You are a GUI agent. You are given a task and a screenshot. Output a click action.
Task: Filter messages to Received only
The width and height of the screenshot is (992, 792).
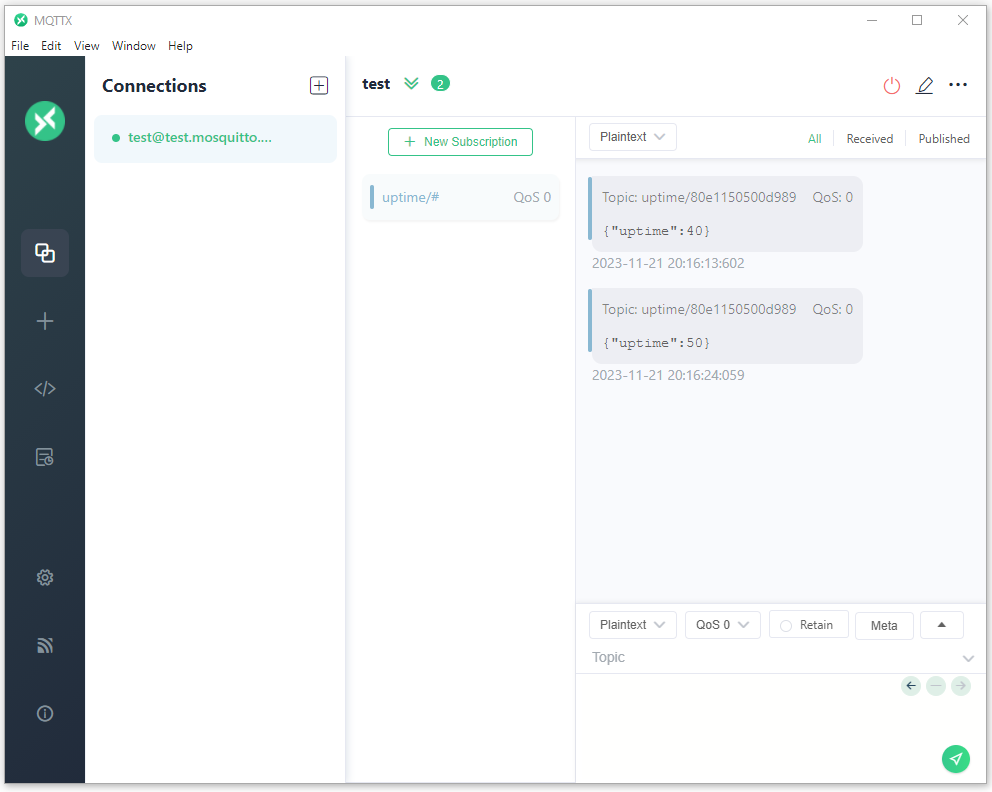(869, 139)
